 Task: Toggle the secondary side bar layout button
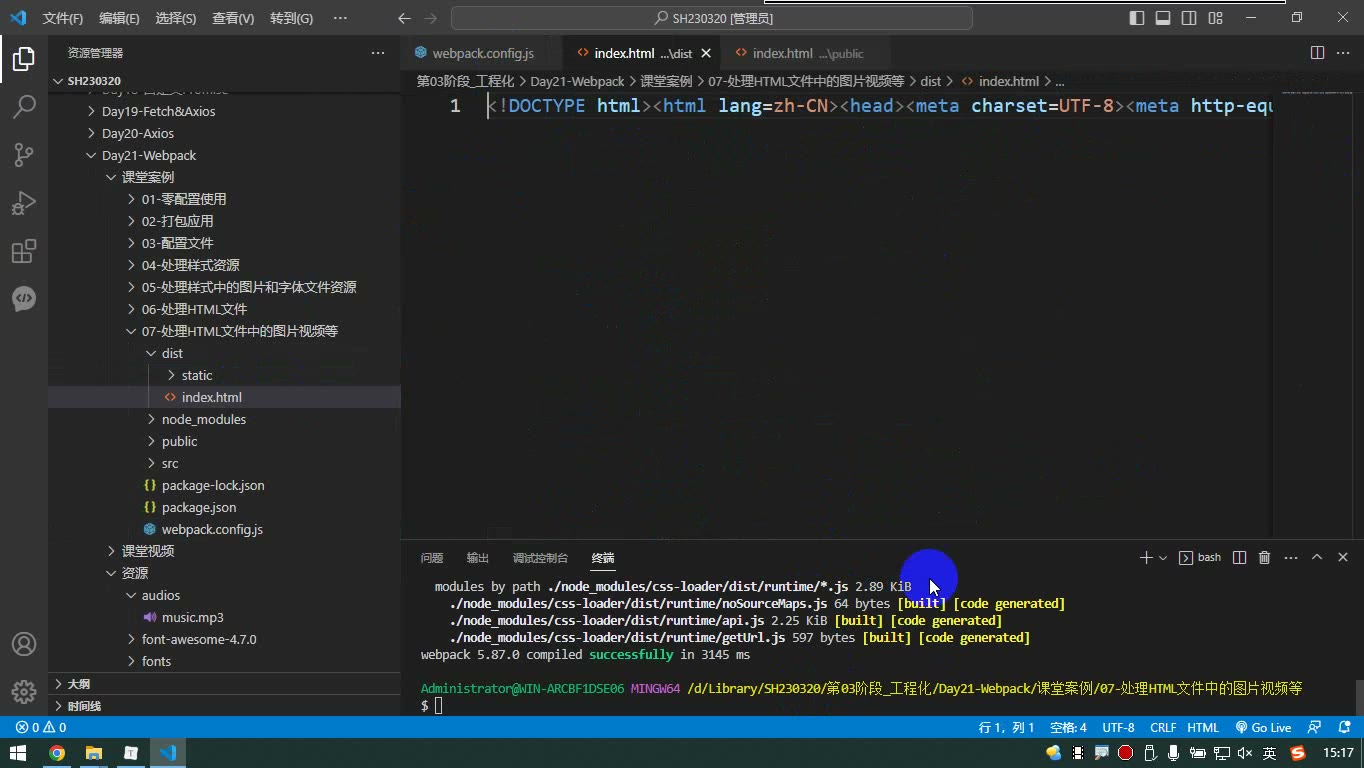tap(1189, 18)
